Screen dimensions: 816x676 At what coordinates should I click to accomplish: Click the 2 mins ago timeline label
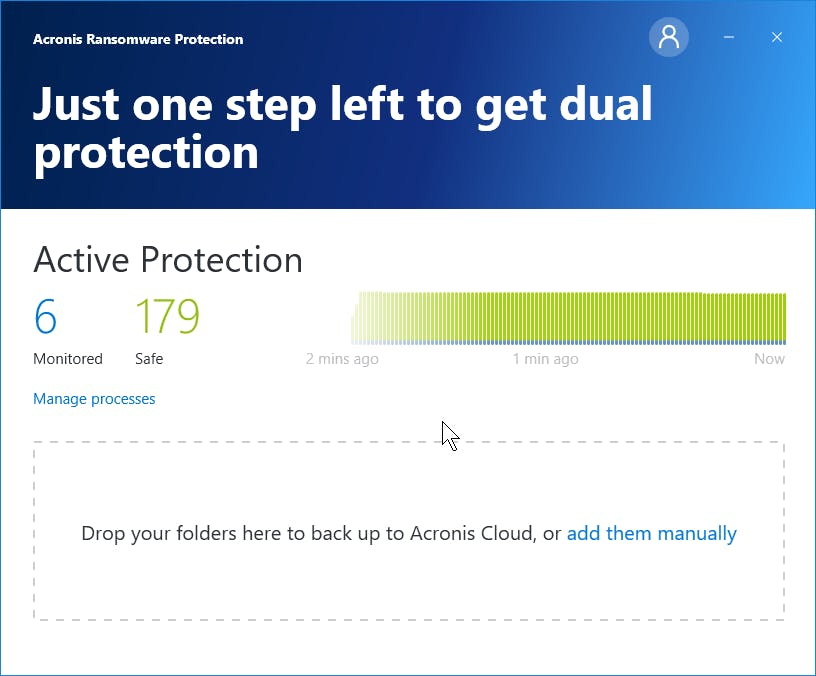(x=342, y=358)
